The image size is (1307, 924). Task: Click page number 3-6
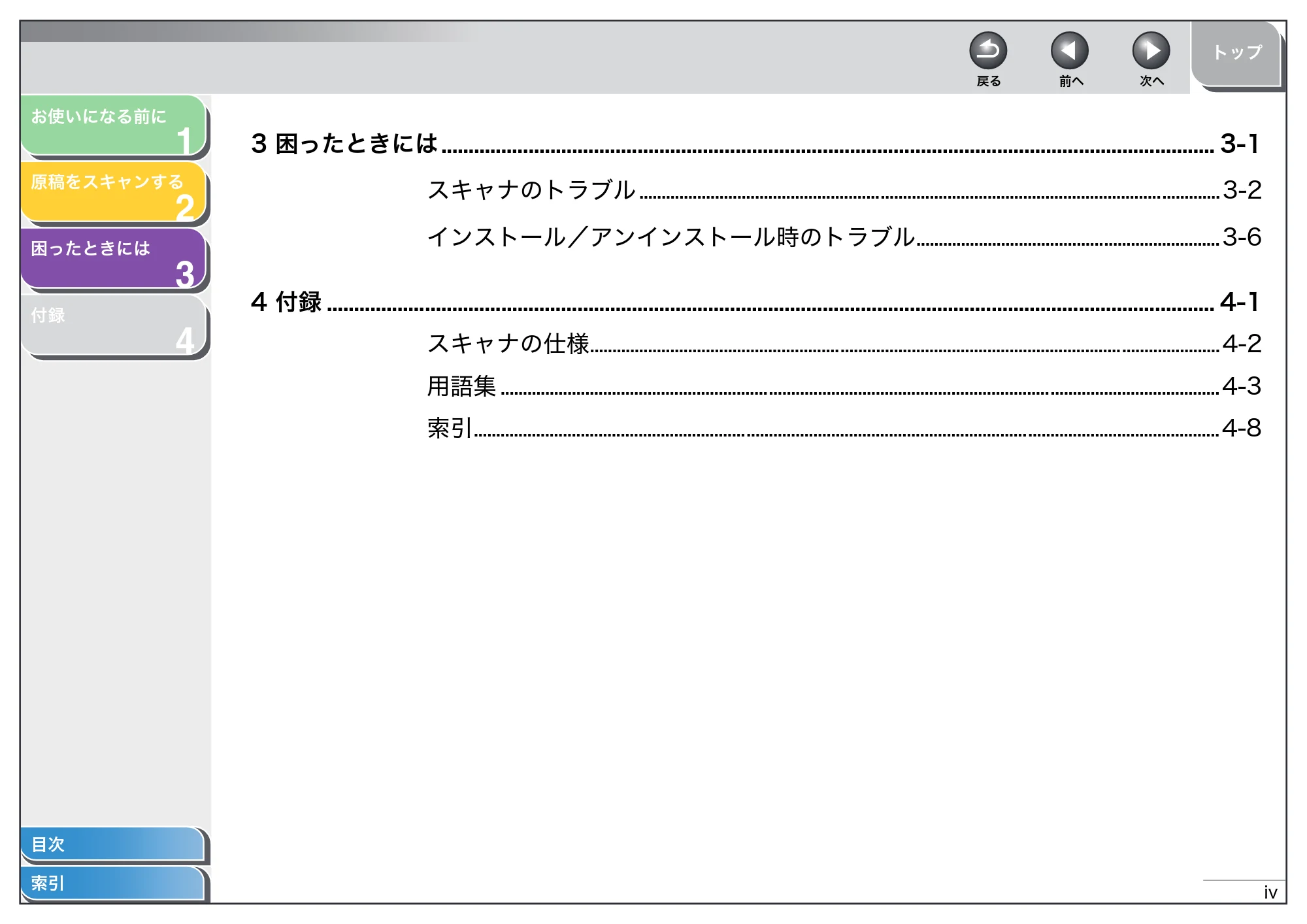pos(1242,237)
